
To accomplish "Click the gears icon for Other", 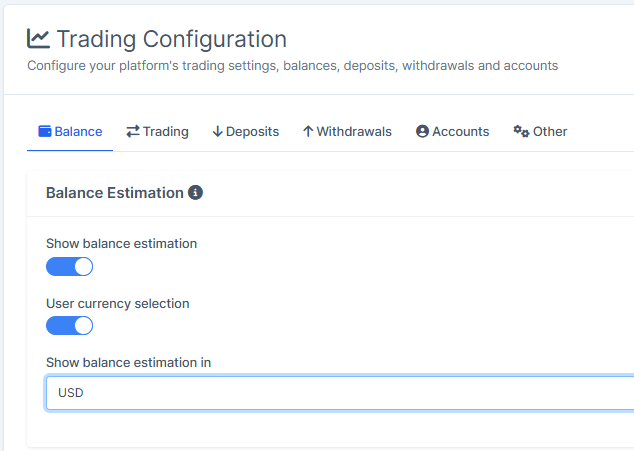I will pyautogui.click(x=521, y=131).
